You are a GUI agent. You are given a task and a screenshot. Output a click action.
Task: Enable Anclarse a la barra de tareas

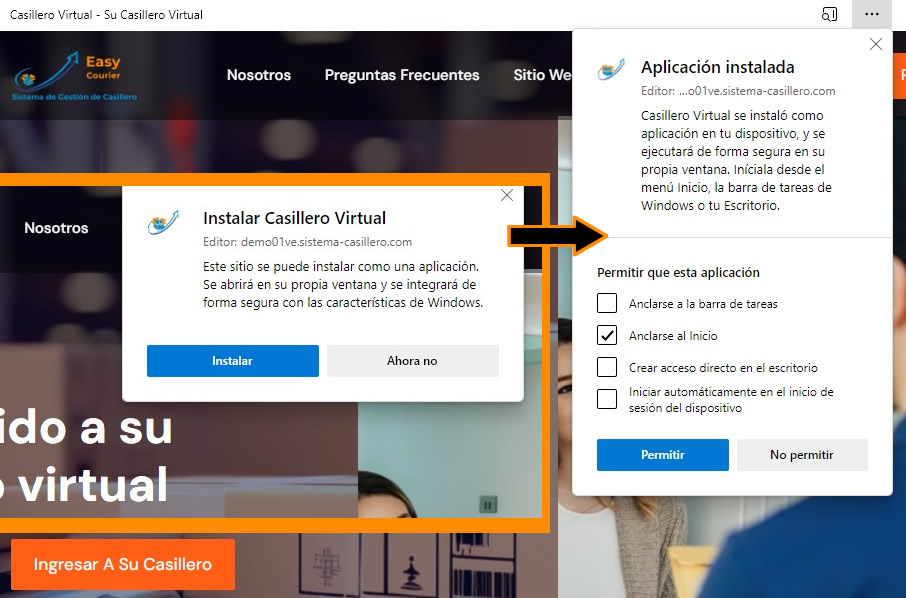pyautogui.click(x=607, y=303)
